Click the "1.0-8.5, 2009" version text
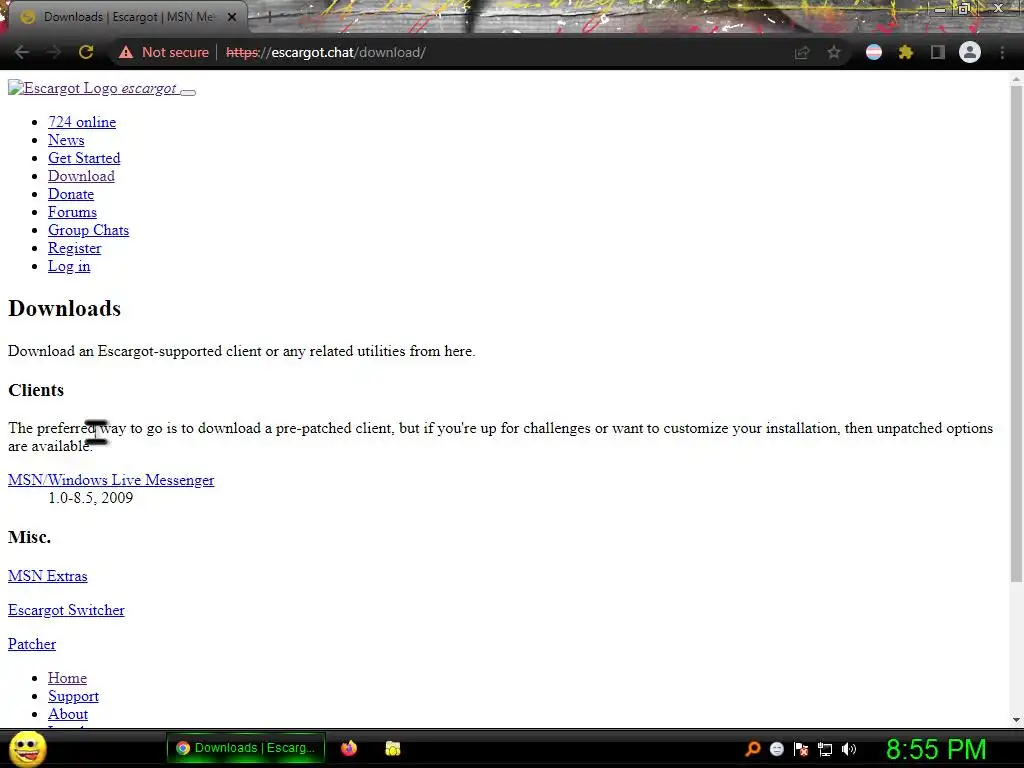This screenshot has width=1024, height=768. pos(91,498)
